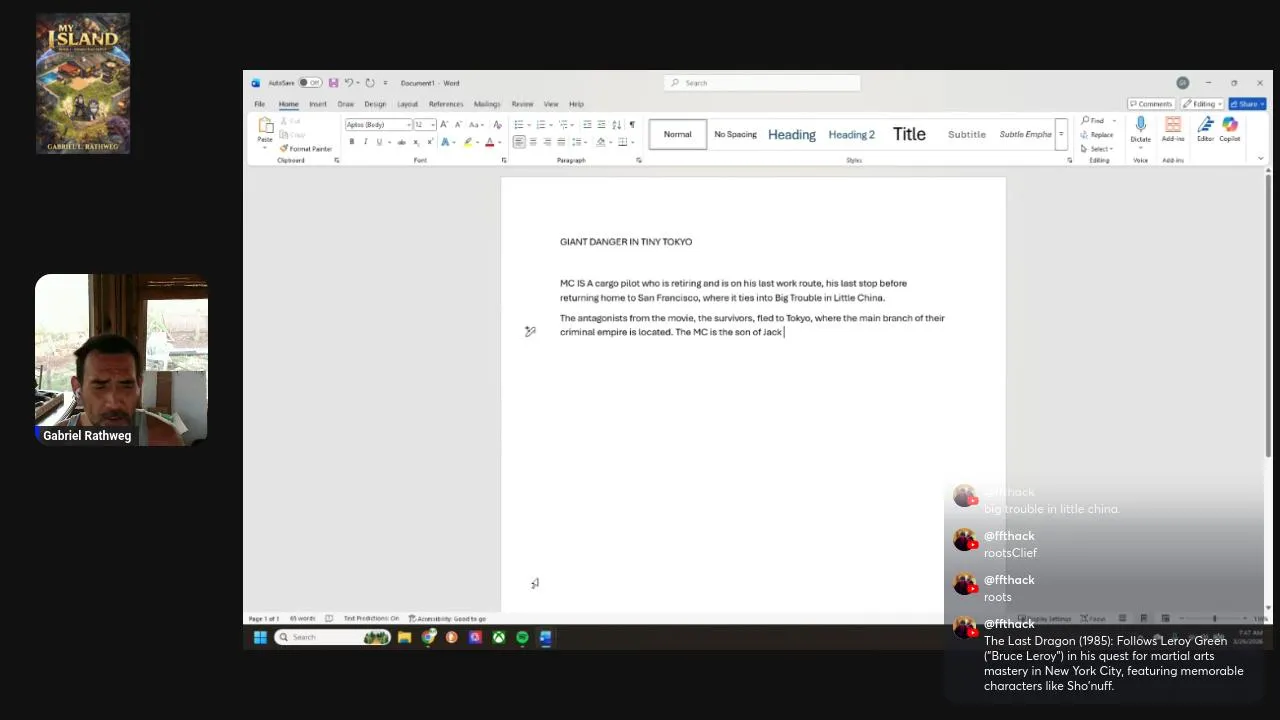Viewport: 1280px width, 720px height.
Task: Toggle bold formatting
Action: 351,142
